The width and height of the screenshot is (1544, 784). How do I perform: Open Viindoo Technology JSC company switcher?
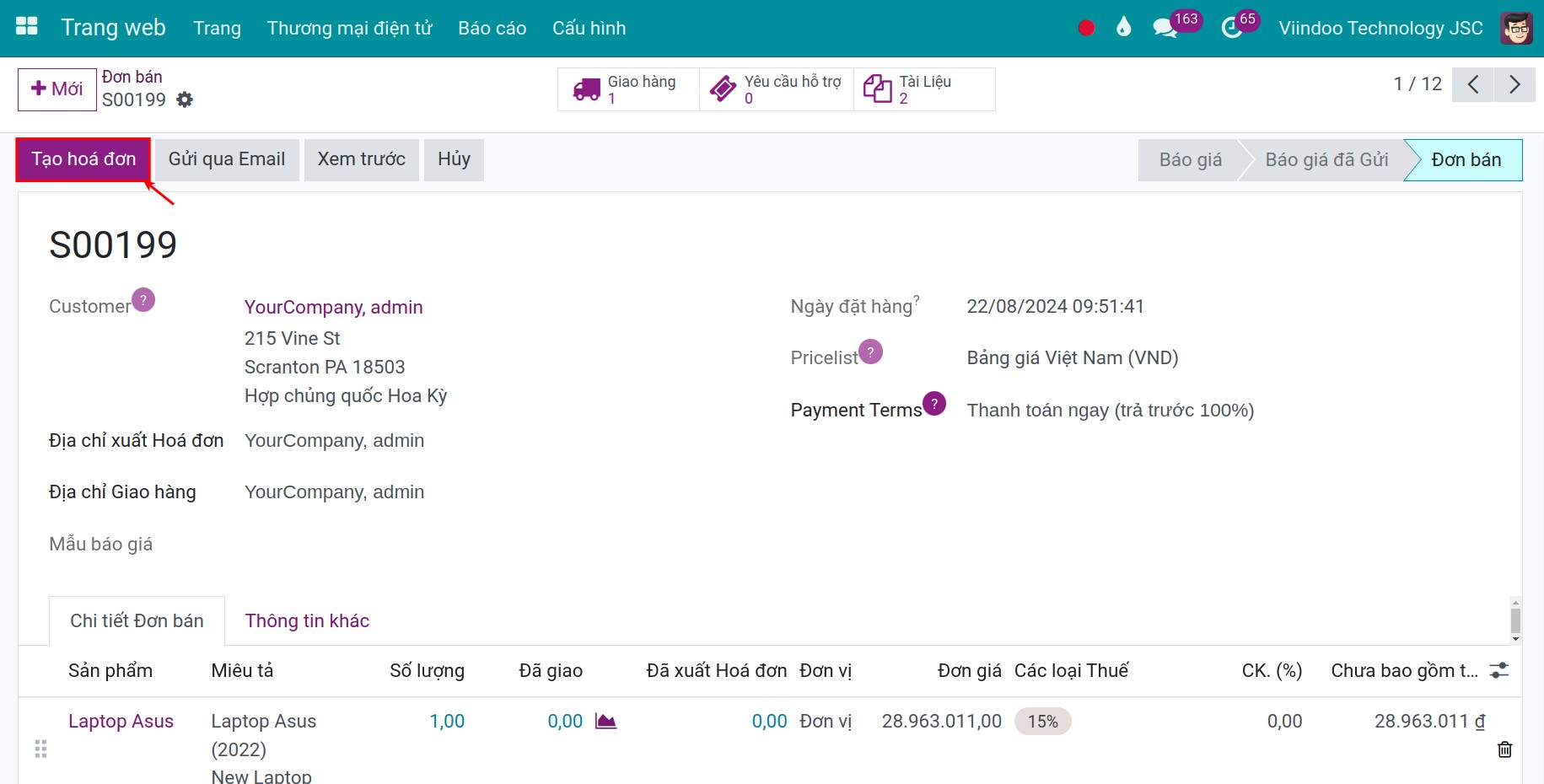1380,28
